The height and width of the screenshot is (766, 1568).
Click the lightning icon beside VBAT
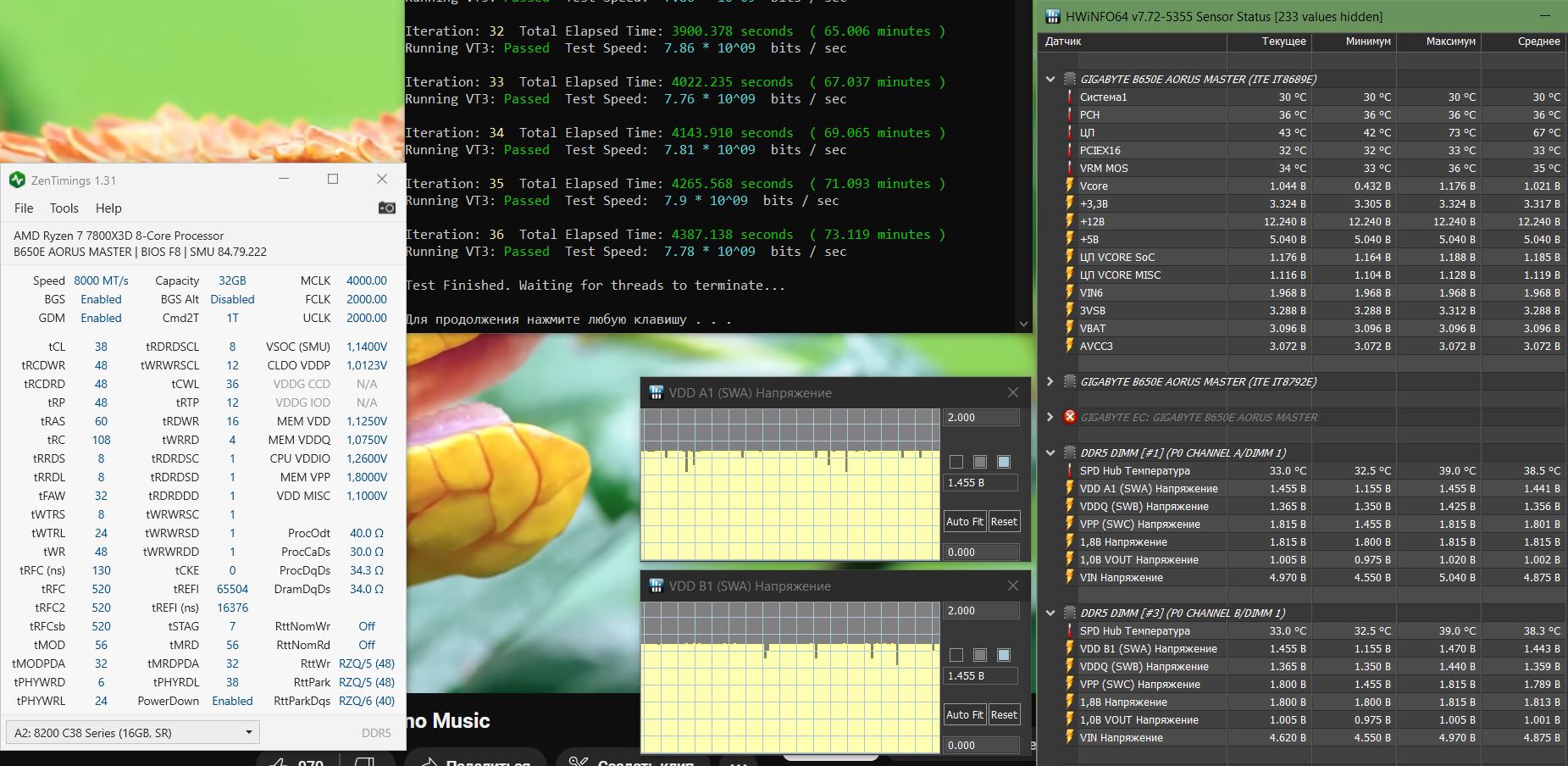1070,328
